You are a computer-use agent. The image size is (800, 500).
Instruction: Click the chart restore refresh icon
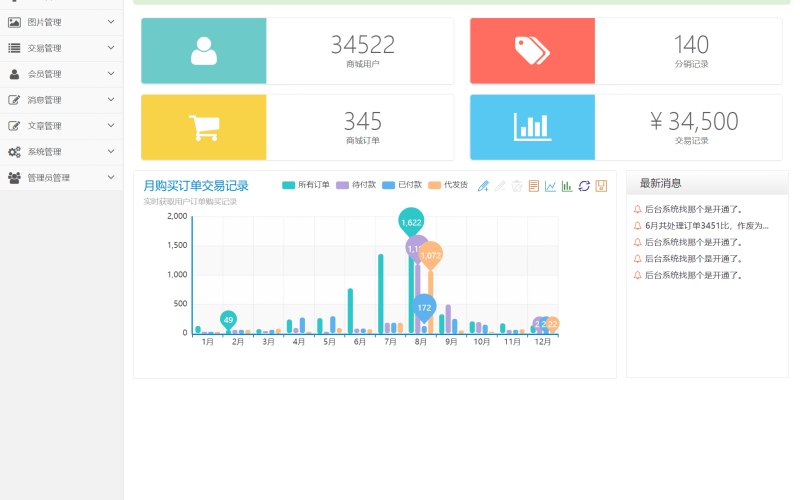584,186
